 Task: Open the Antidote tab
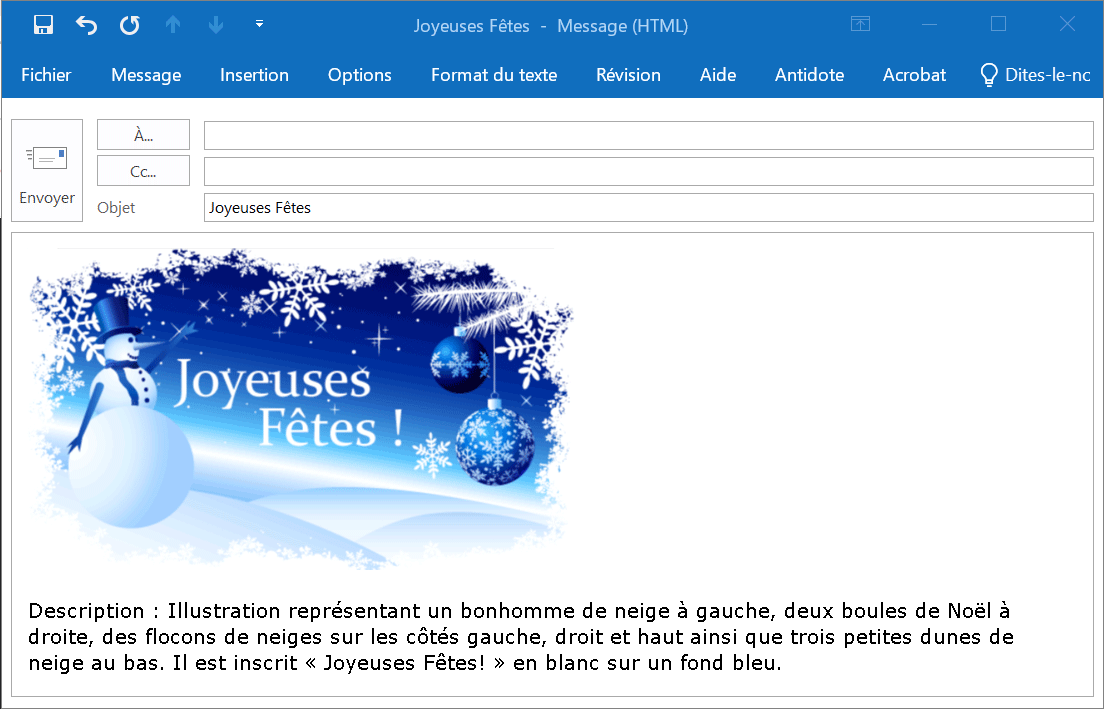pos(809,75)
